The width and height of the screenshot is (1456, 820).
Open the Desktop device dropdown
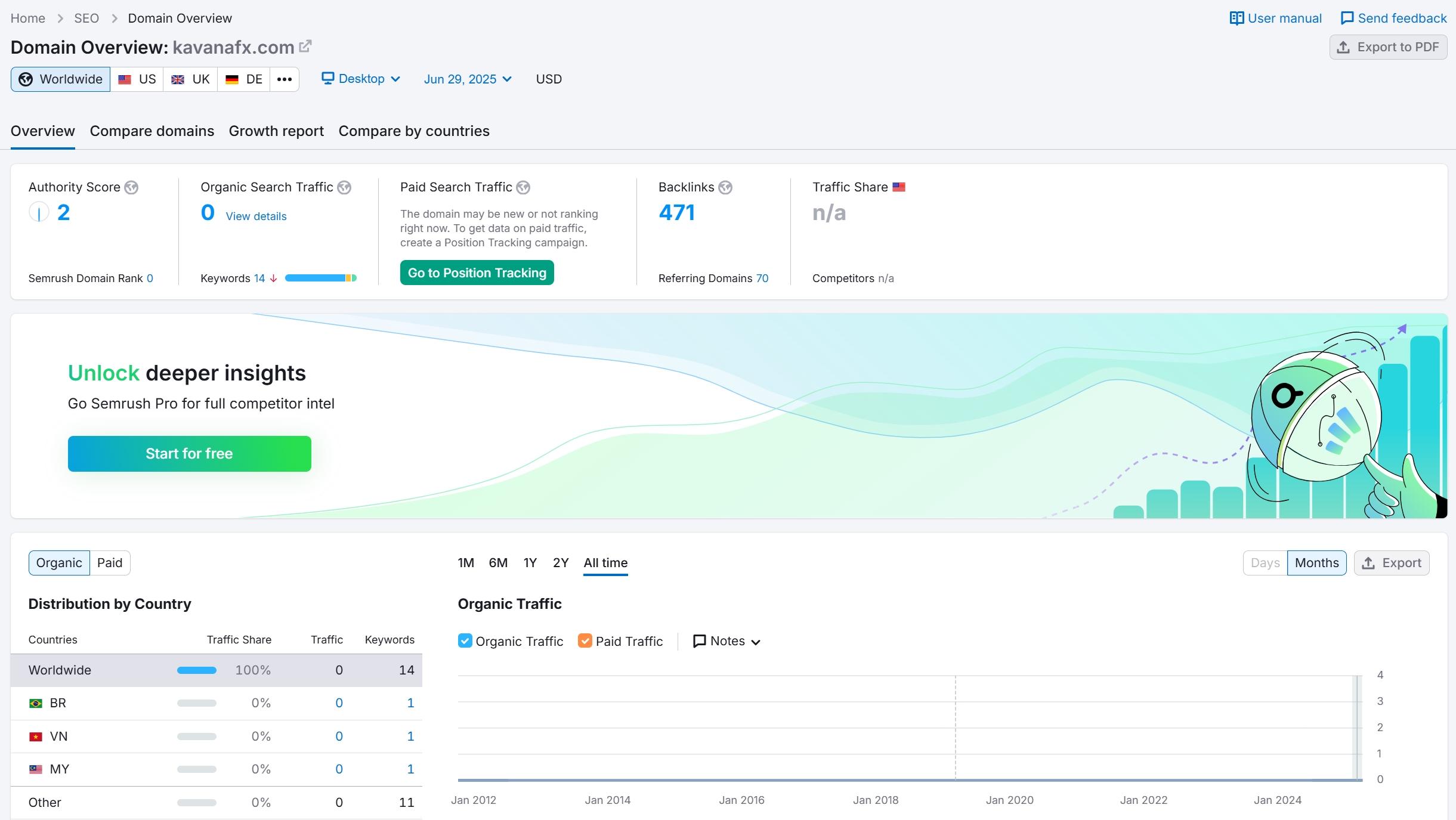tap(361, 79)
